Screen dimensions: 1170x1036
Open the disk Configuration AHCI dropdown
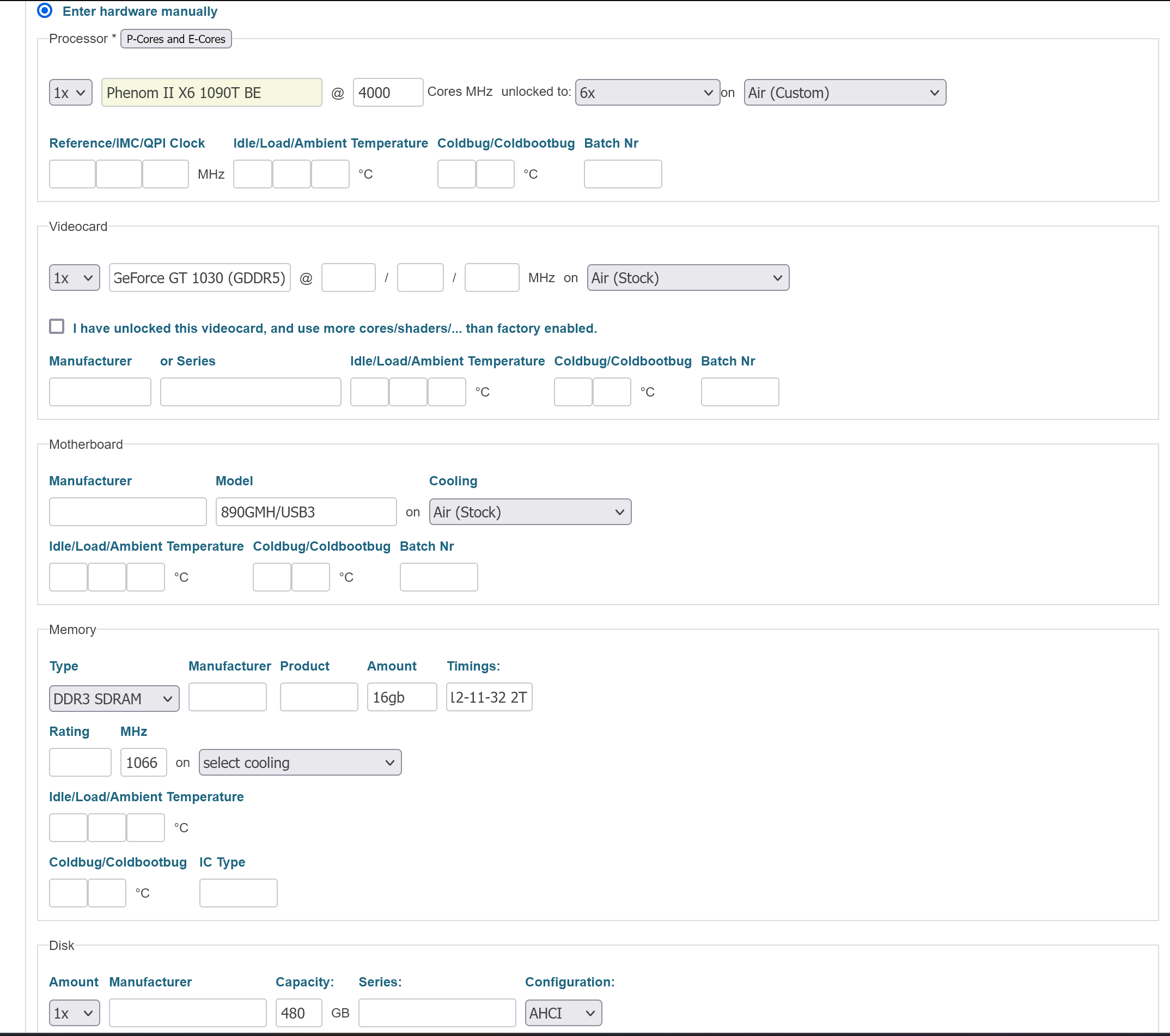[563, 1013]
